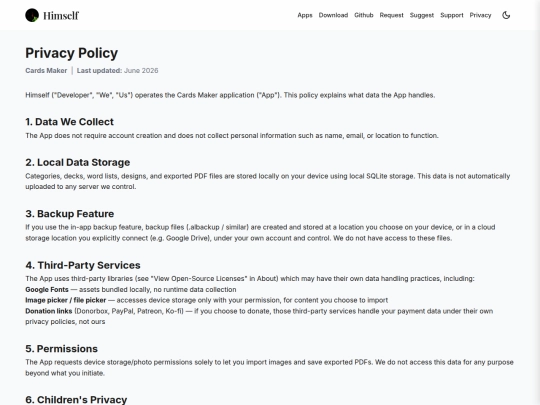Click the 'Google Fonts' bold text
The image size is (540, 405).
(x=47, y=290)
